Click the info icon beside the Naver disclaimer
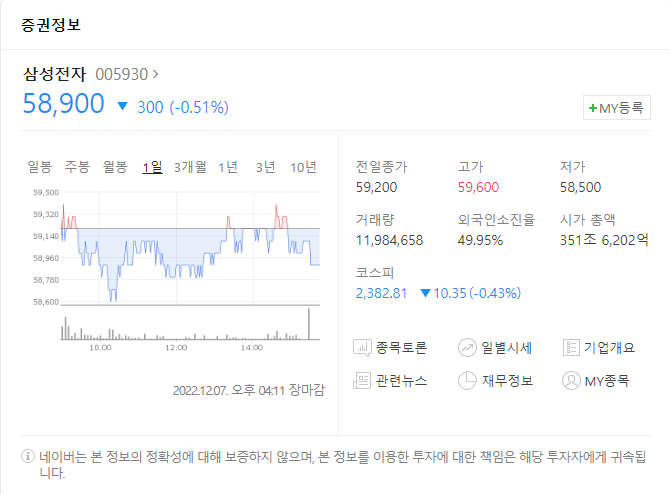The height and width of the screenshot is (494, 669). (28, 456)
